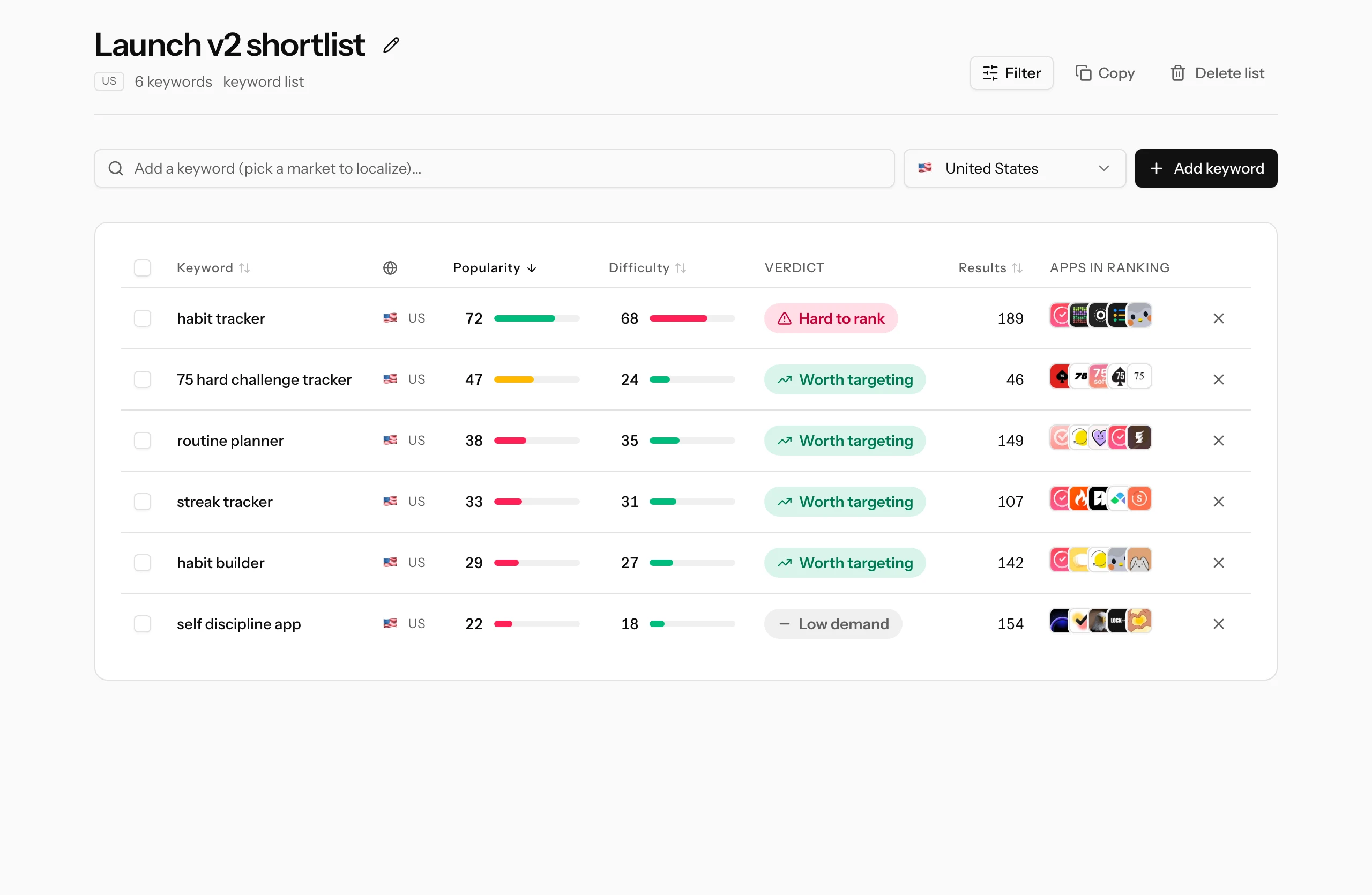
Task: Click the Add keyword button
Action: pyautogui.click(x=1206, y=168)
